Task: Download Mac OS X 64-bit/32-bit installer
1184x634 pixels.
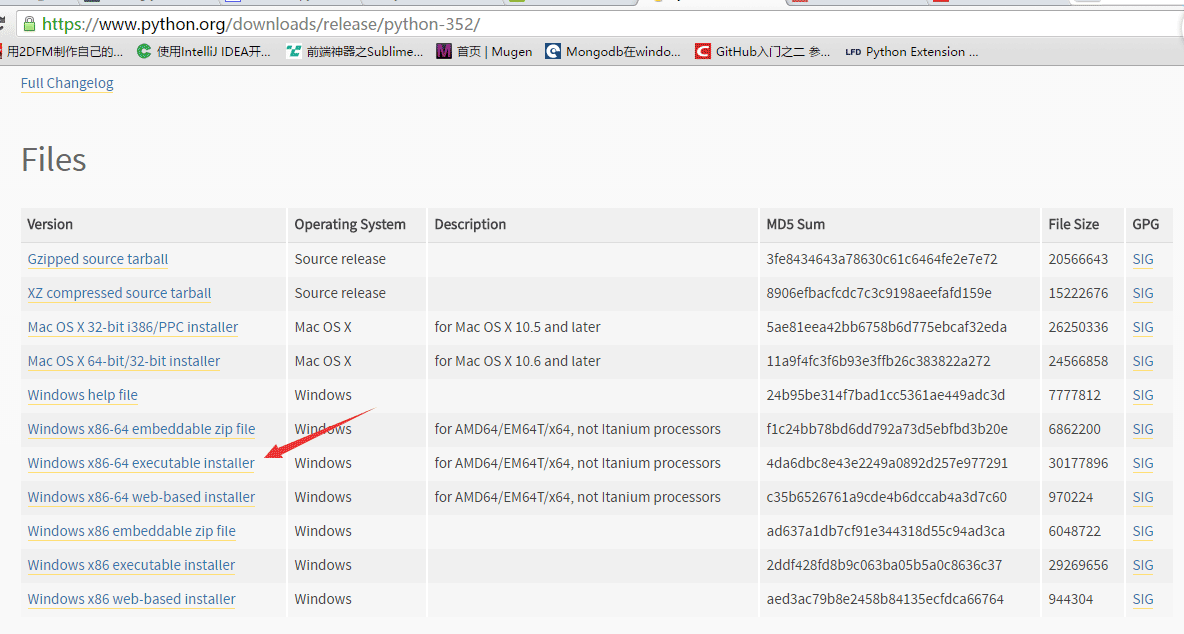Action: click(124, 361)
